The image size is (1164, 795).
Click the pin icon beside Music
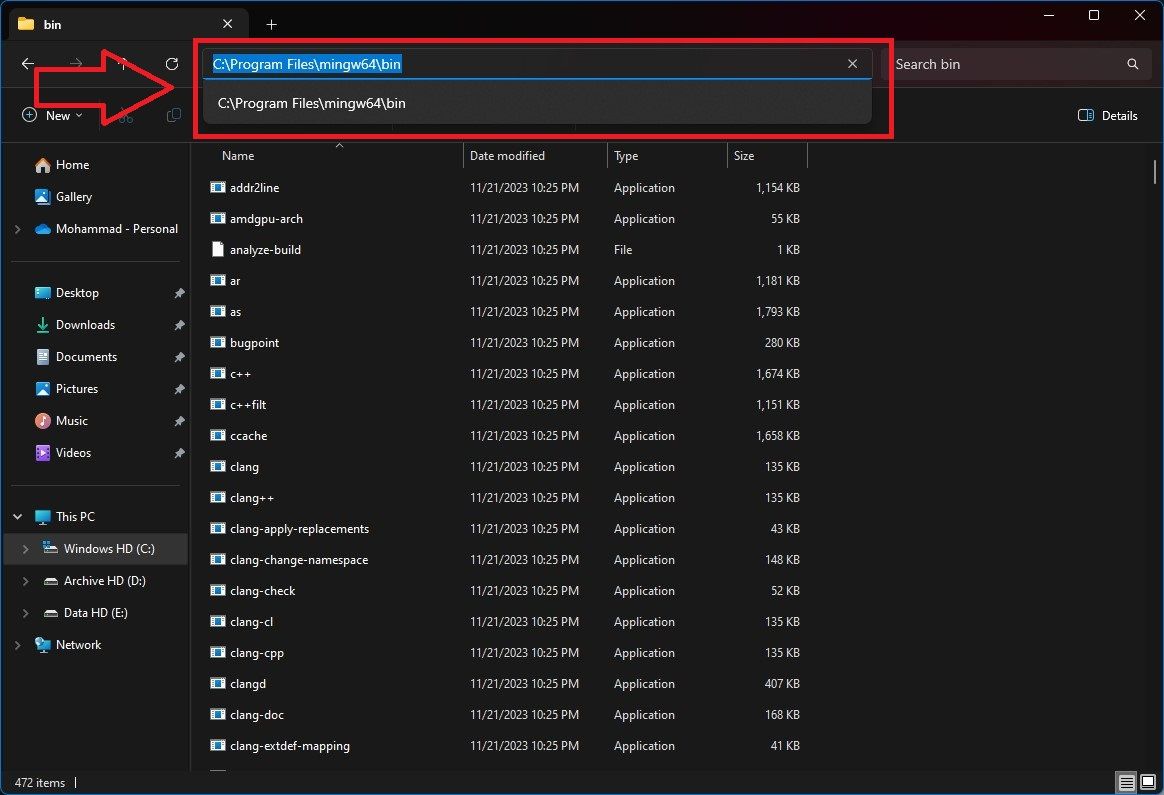click(x=179, y=421)
